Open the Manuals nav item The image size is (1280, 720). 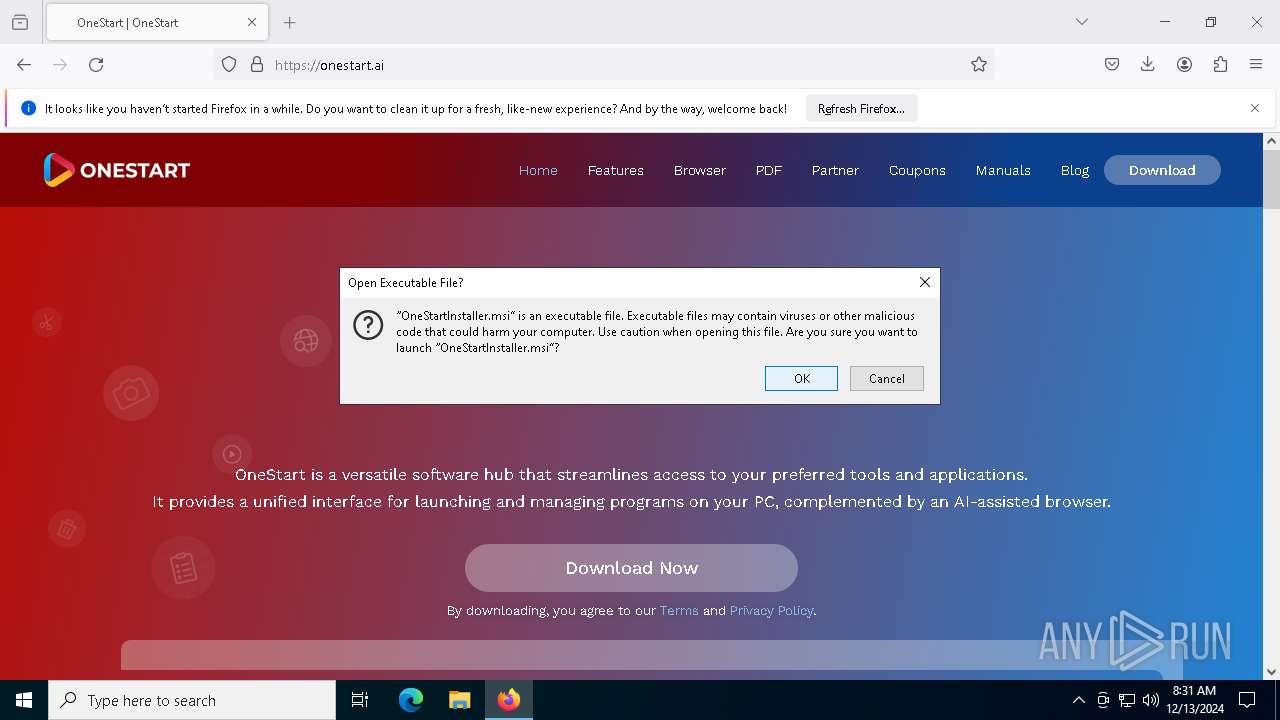click(x=1003, y=170)
